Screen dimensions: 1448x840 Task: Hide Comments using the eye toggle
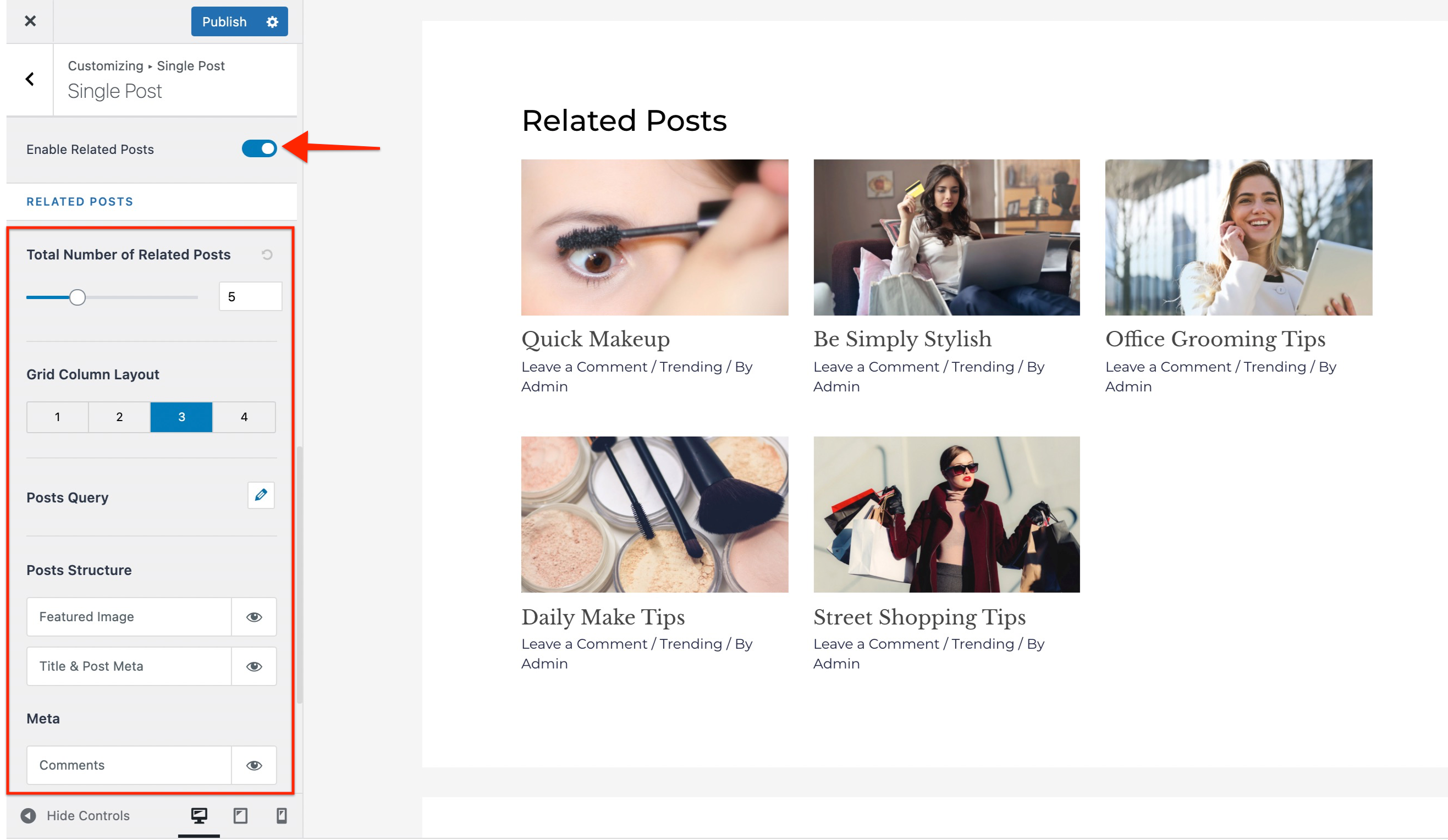point(254,765)
